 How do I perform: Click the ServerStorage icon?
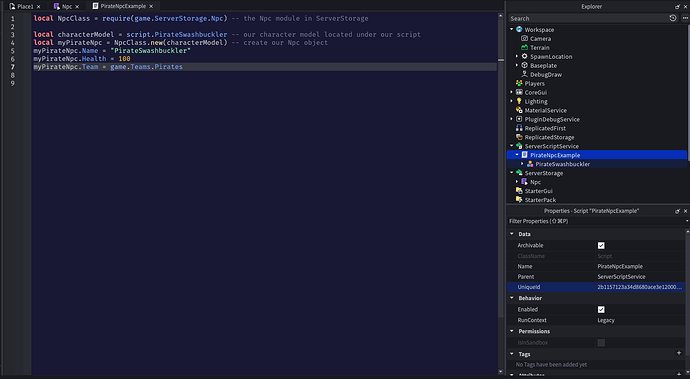tap(519, 173)
